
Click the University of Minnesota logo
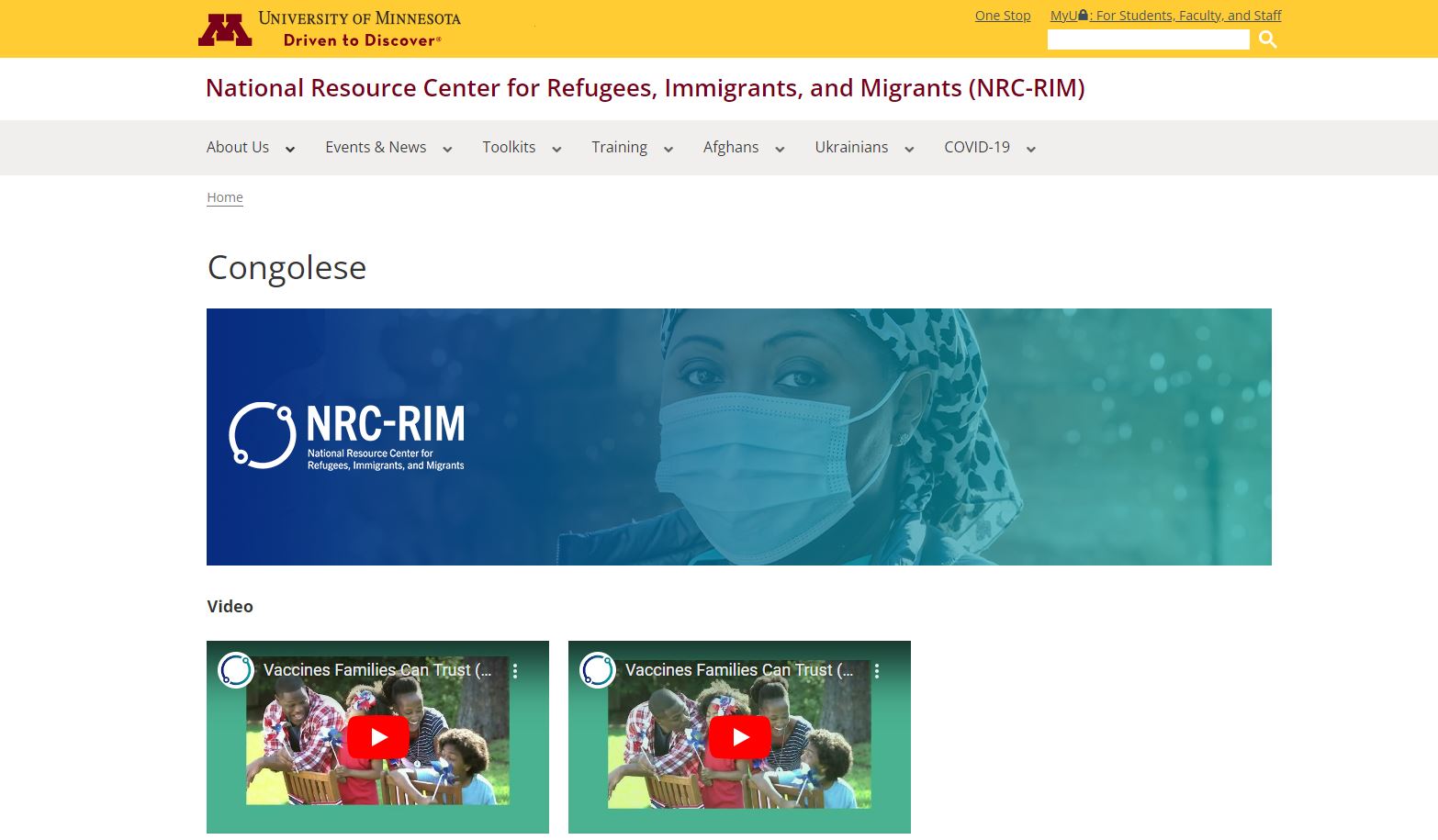[x=329, y=28]
